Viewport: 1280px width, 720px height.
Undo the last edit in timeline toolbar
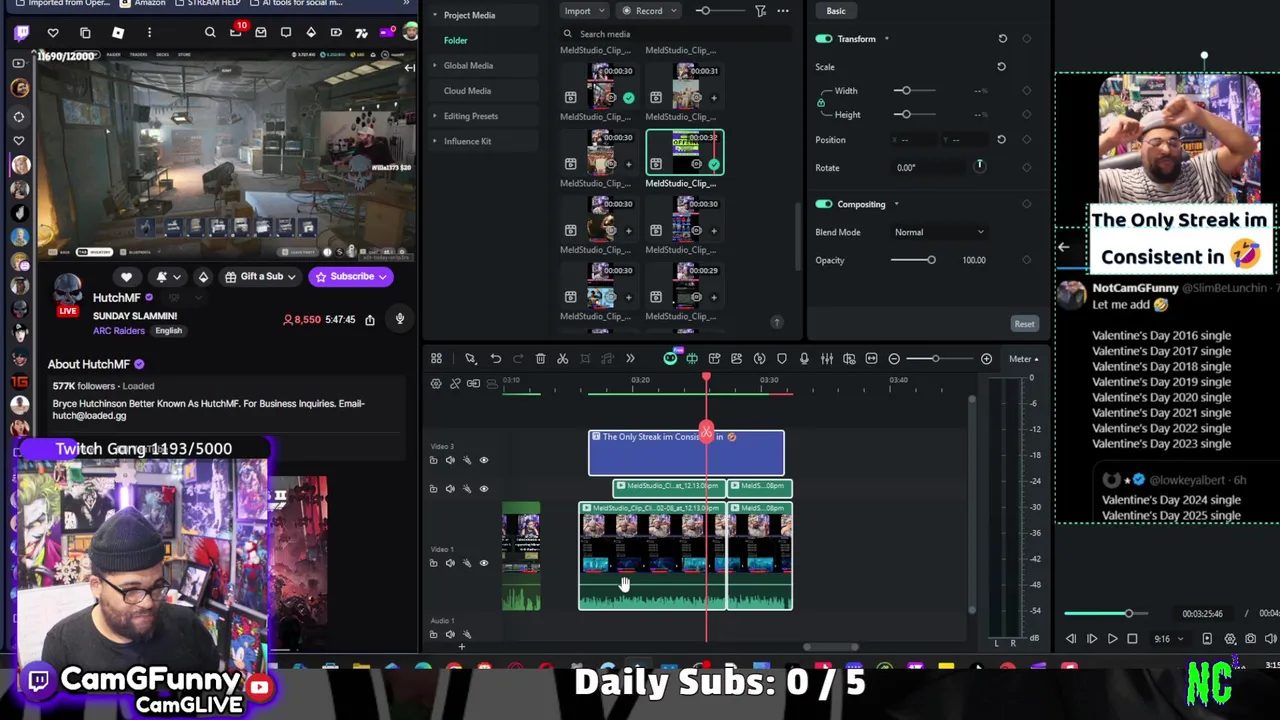click(x=495, y=358)
